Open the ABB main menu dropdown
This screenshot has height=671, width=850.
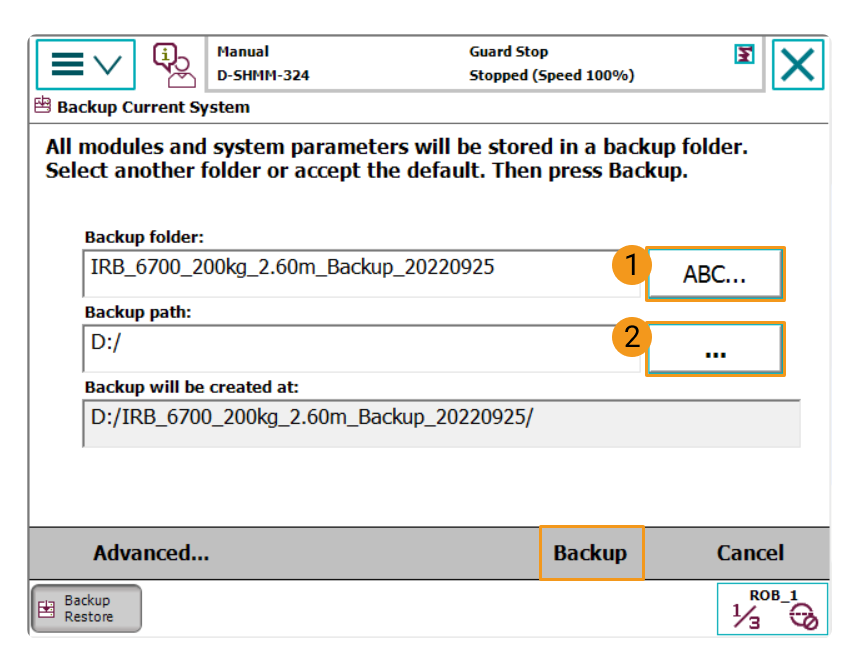86,64
